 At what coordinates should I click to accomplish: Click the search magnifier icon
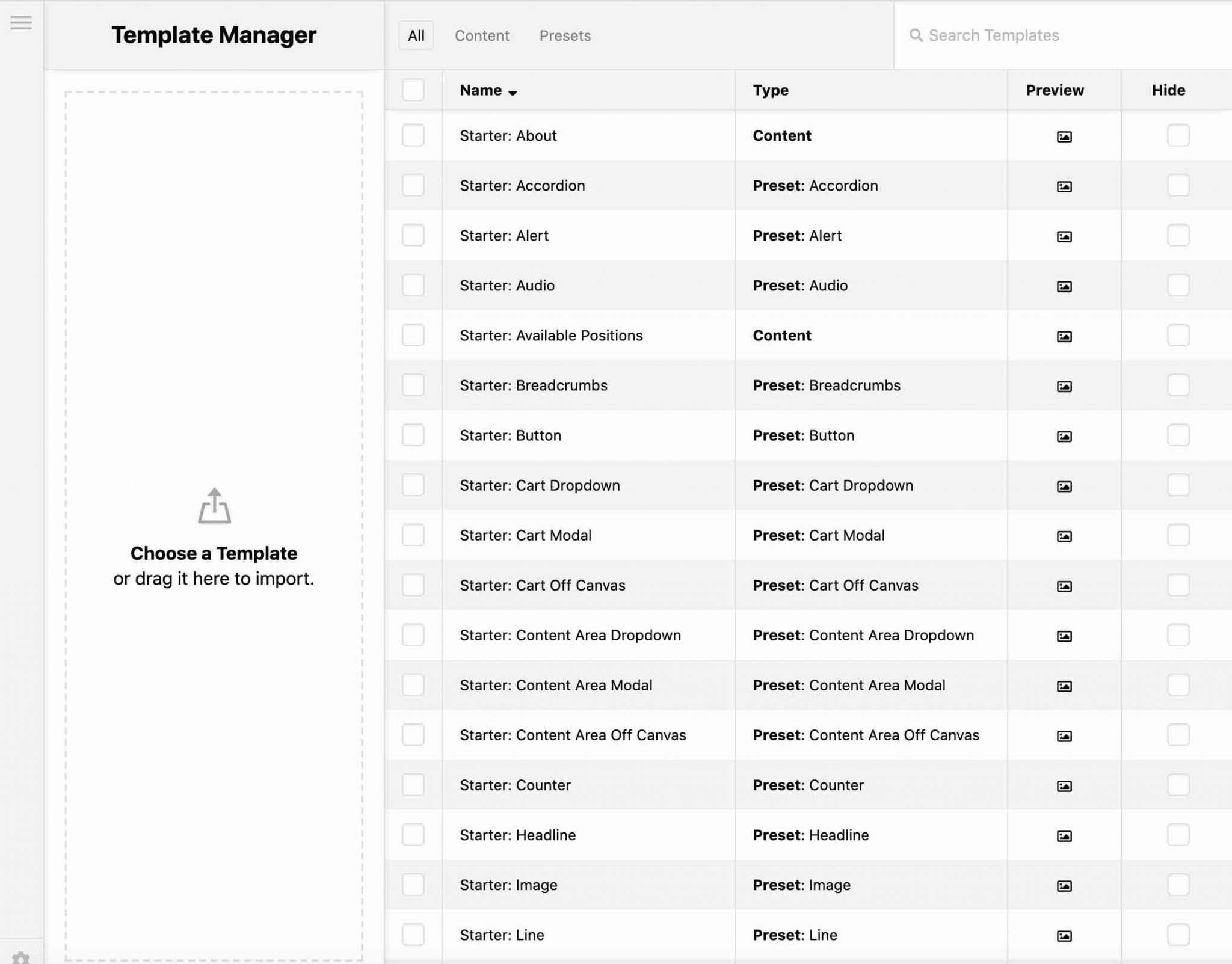917,35
